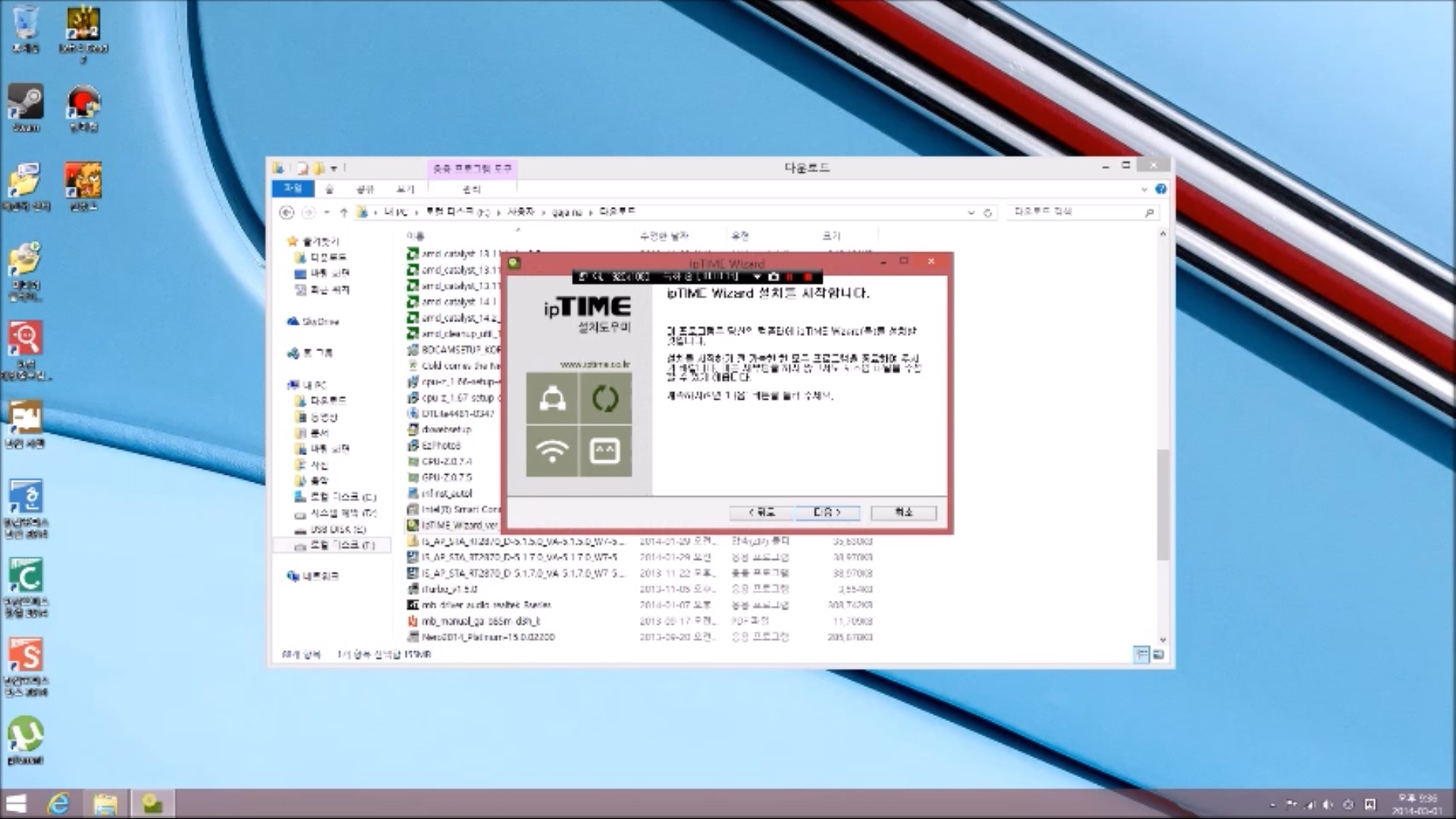Click the Recycle Bin desktop icon
Screen dimensions: 1456x819
tap(26, 29)
